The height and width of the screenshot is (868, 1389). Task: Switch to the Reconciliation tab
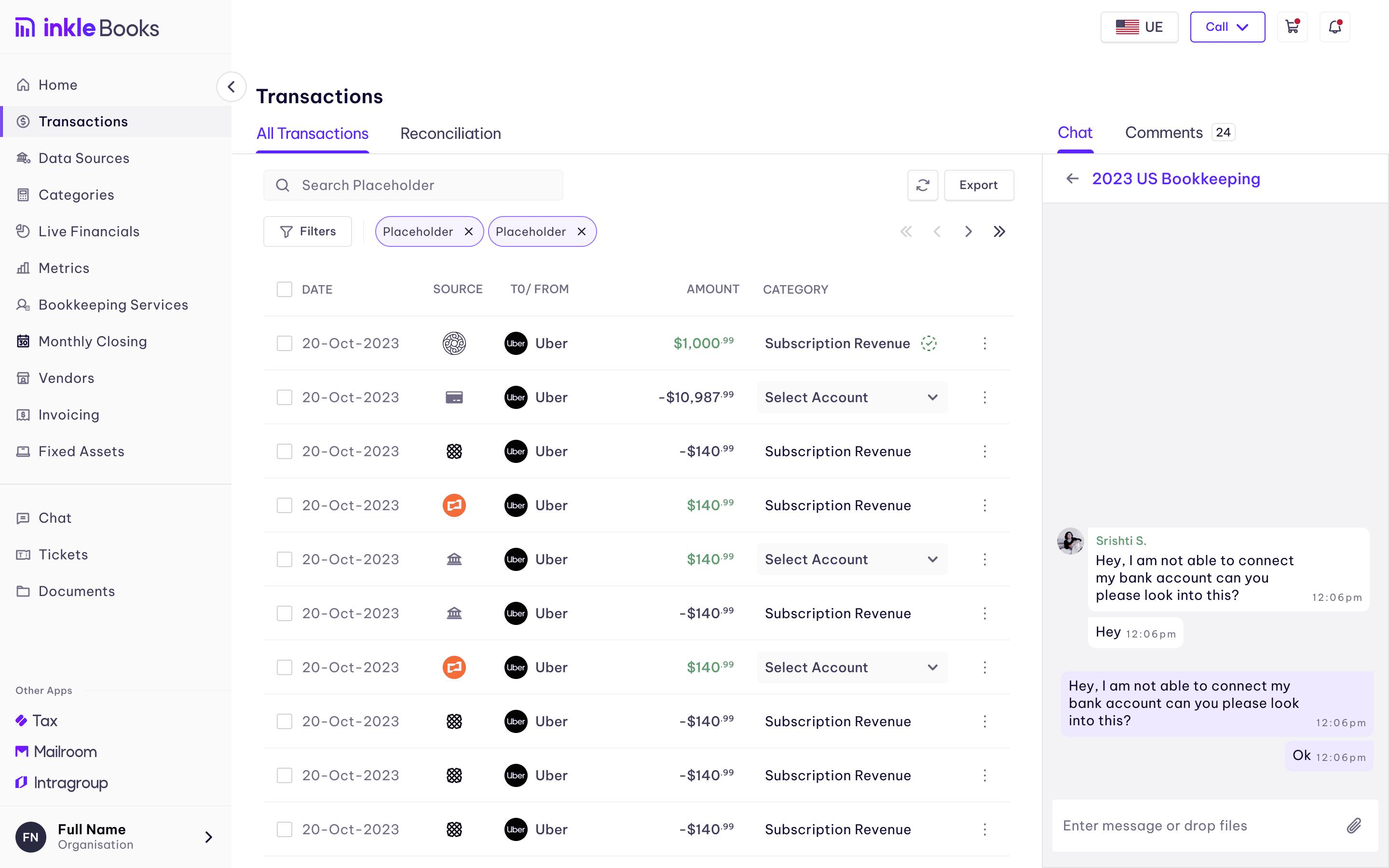[x=450, y=133]
